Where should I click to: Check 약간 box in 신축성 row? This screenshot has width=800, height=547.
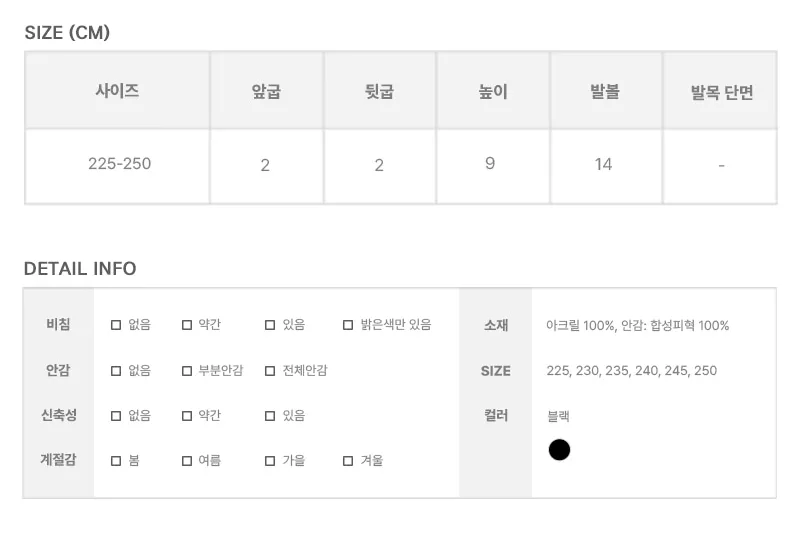click(x=187, y=416)
